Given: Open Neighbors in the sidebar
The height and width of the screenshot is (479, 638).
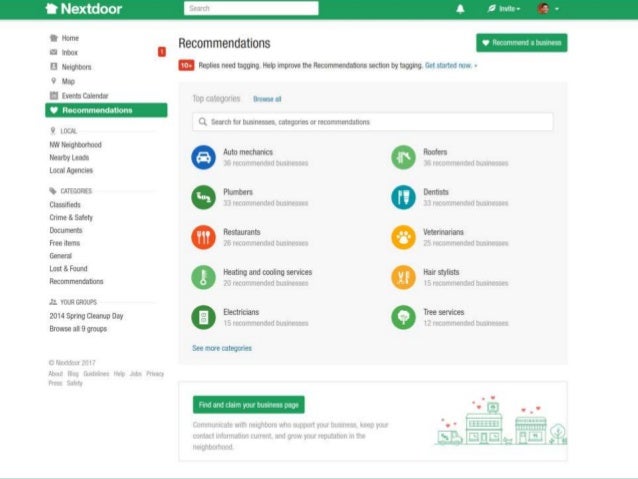Looking at the screenshot, I should [76, 67].
